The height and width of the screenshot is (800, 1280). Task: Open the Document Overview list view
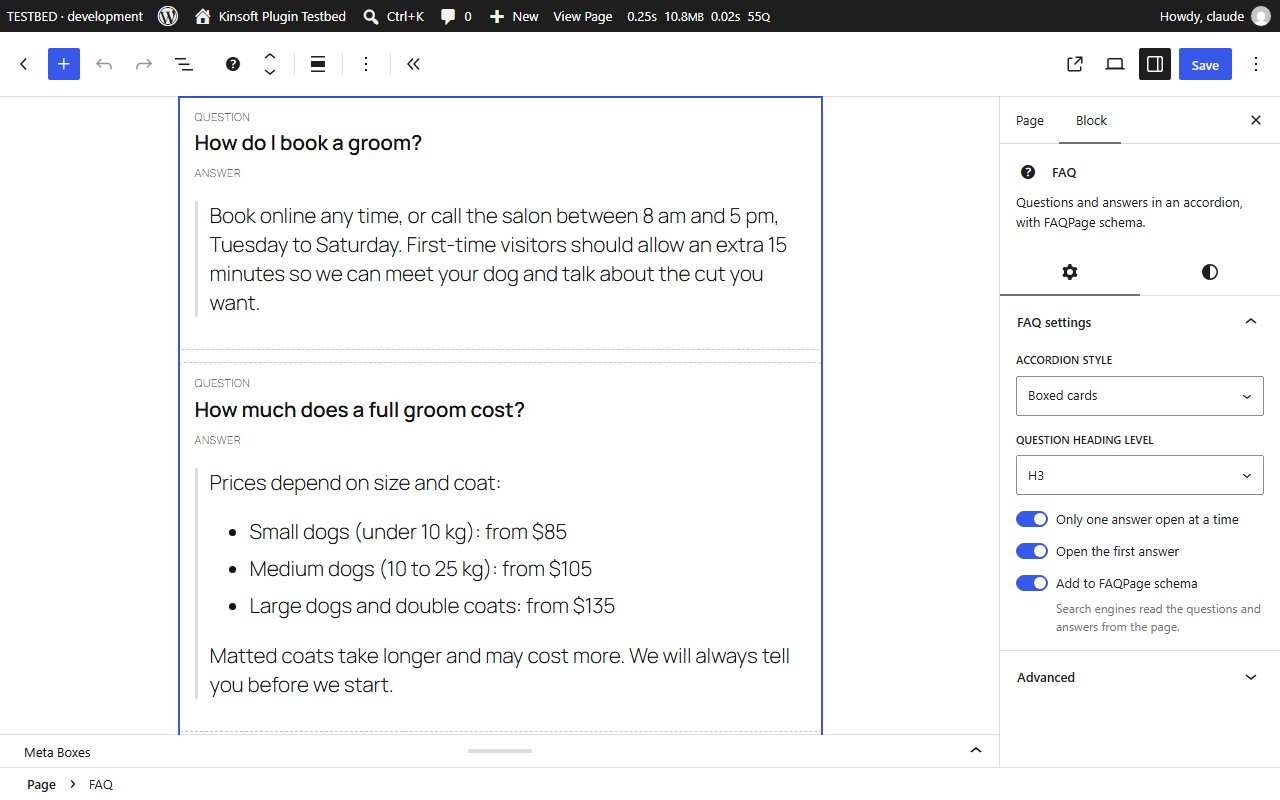click(184, 64)
